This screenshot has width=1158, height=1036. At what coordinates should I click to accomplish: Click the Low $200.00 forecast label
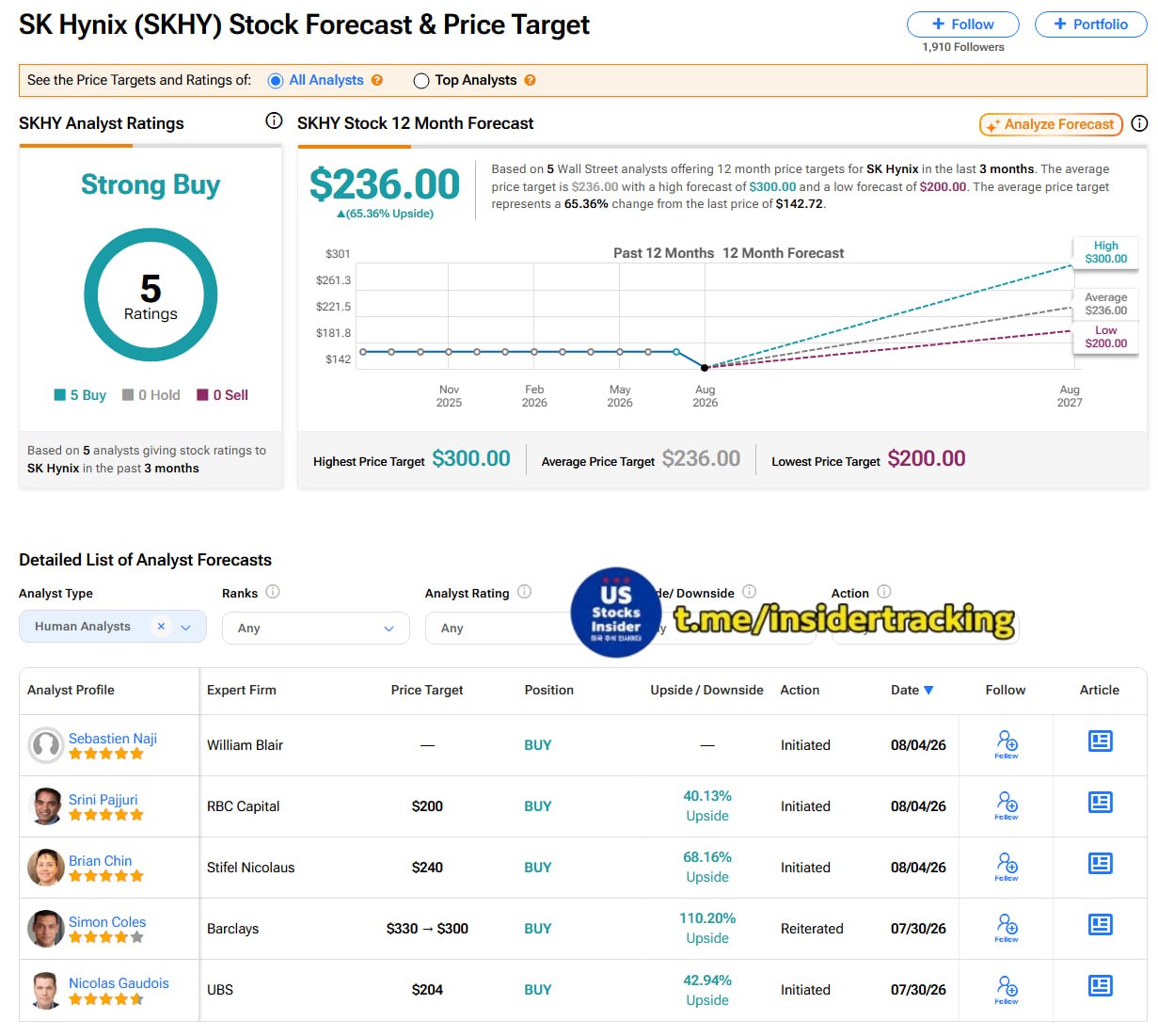1106,337
